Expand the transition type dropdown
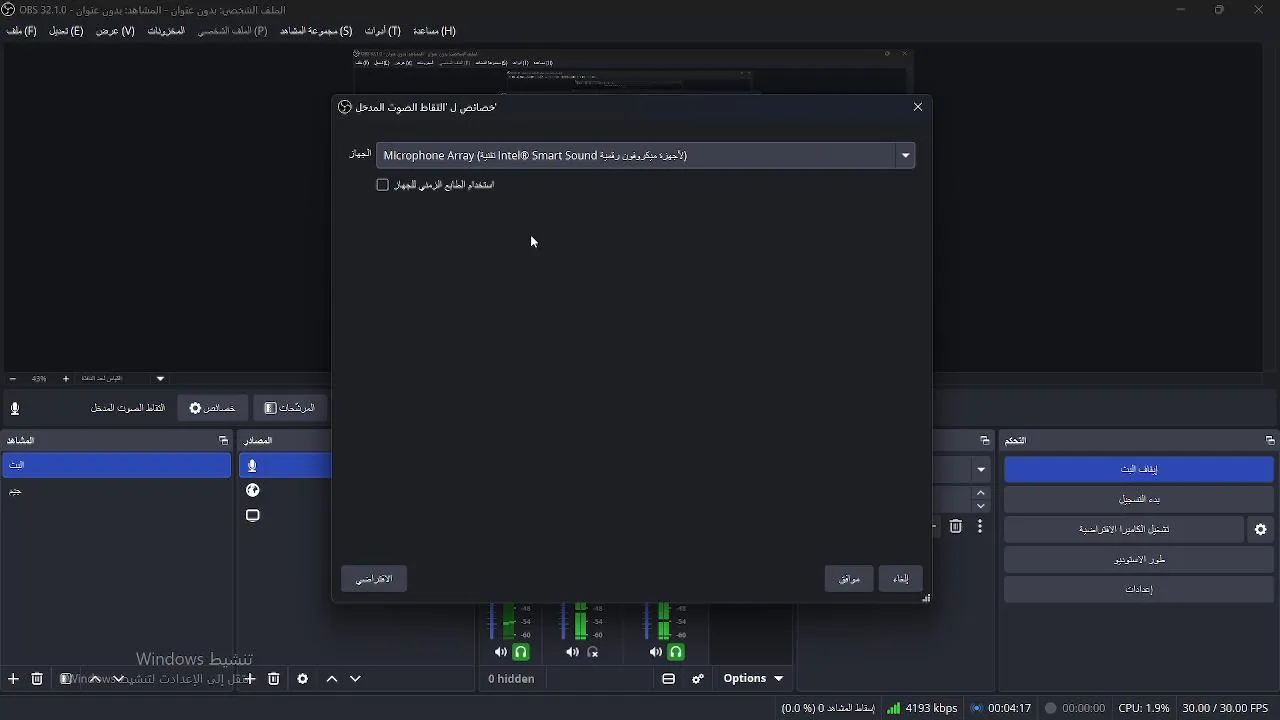1280x720 pixels. [x=982, y=469]
